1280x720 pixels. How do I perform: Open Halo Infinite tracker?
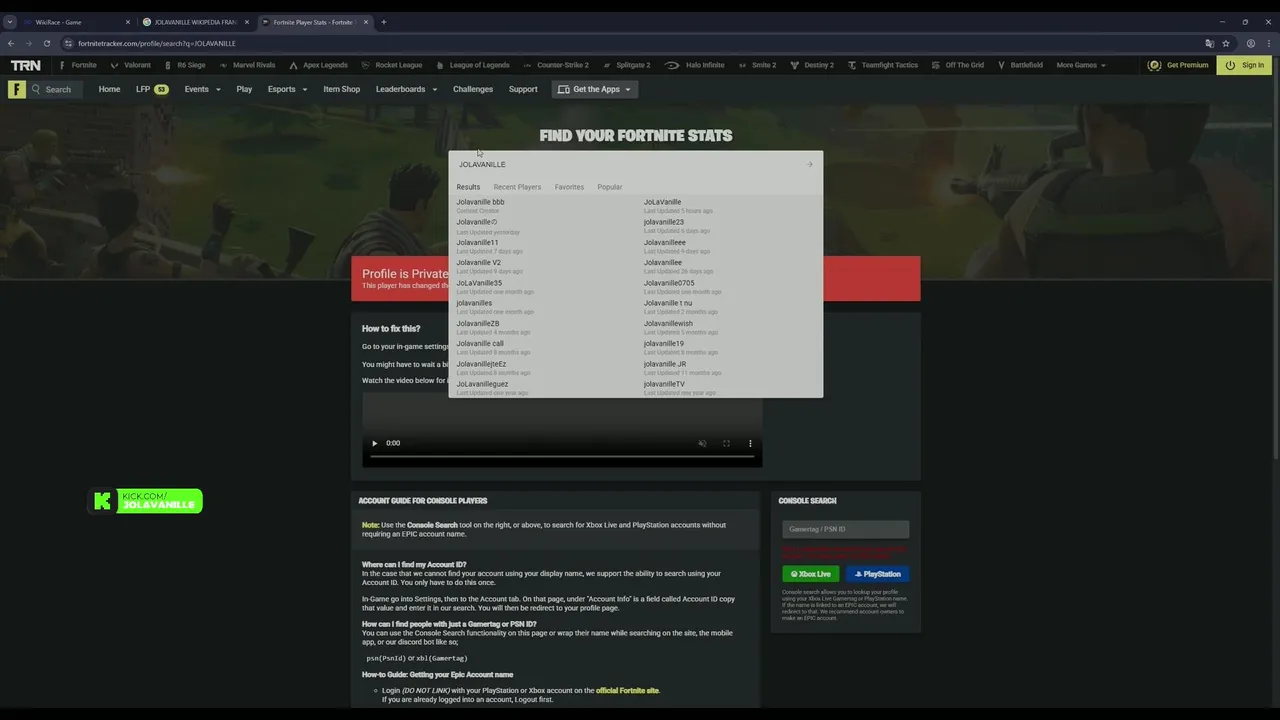coord(695,65)
